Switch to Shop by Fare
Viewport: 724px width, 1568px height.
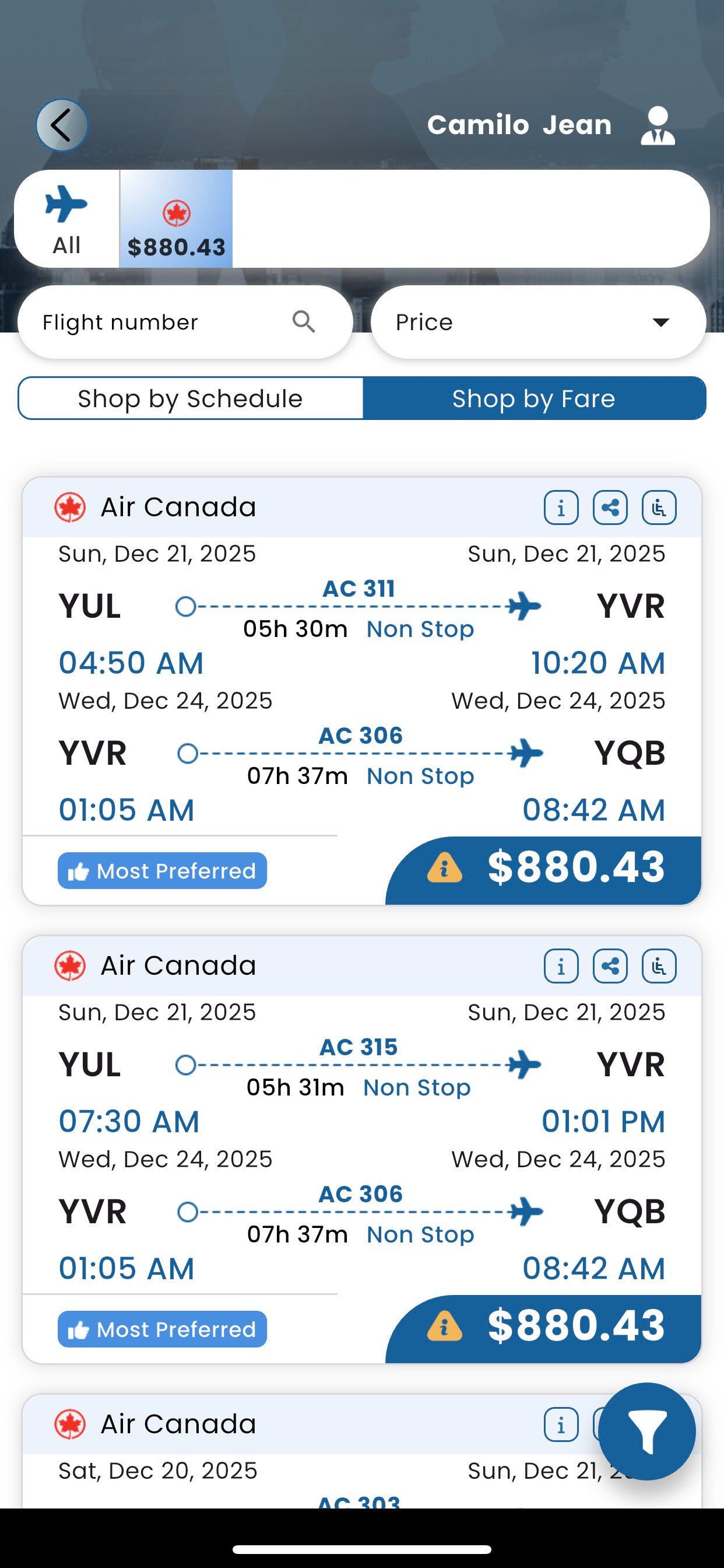tap(533, 398)
